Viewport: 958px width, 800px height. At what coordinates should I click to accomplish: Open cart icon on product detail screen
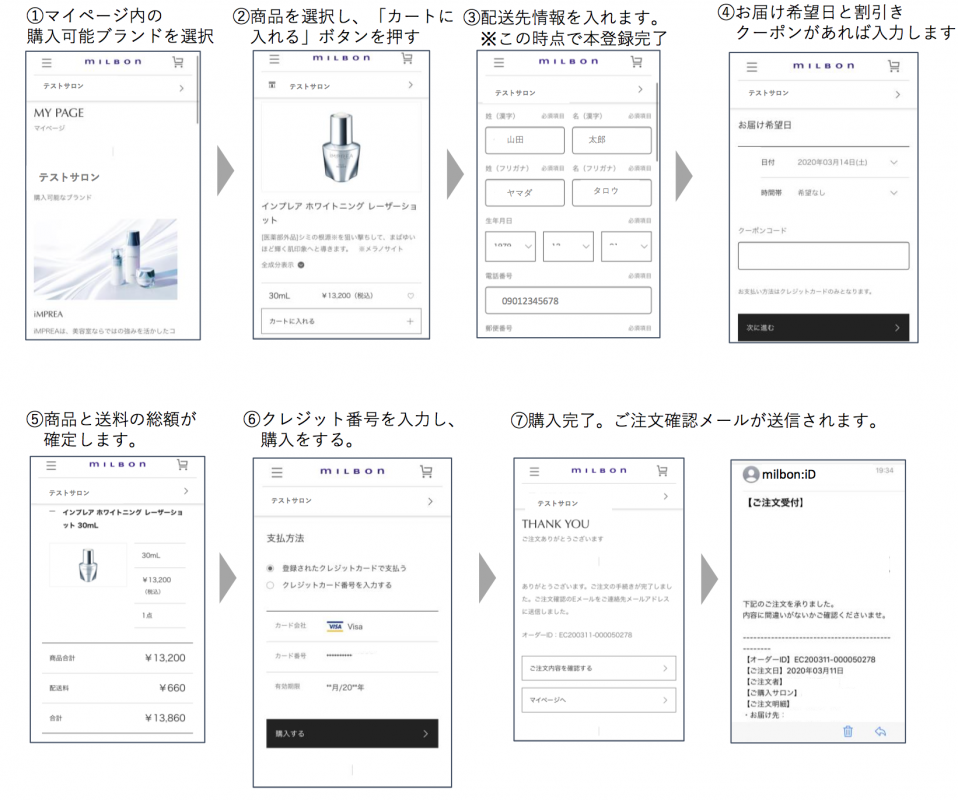pos(406,58)
